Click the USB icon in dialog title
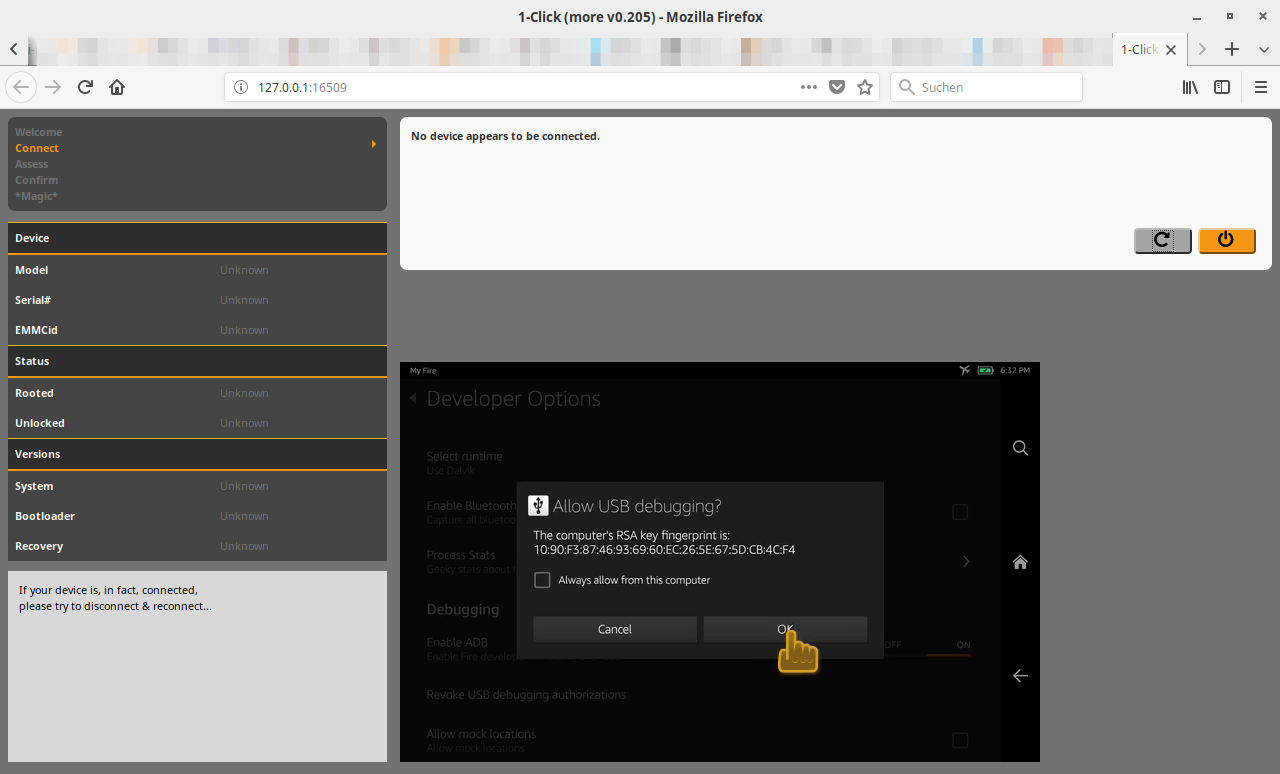 pyautogui.click(x=538, y=505)
